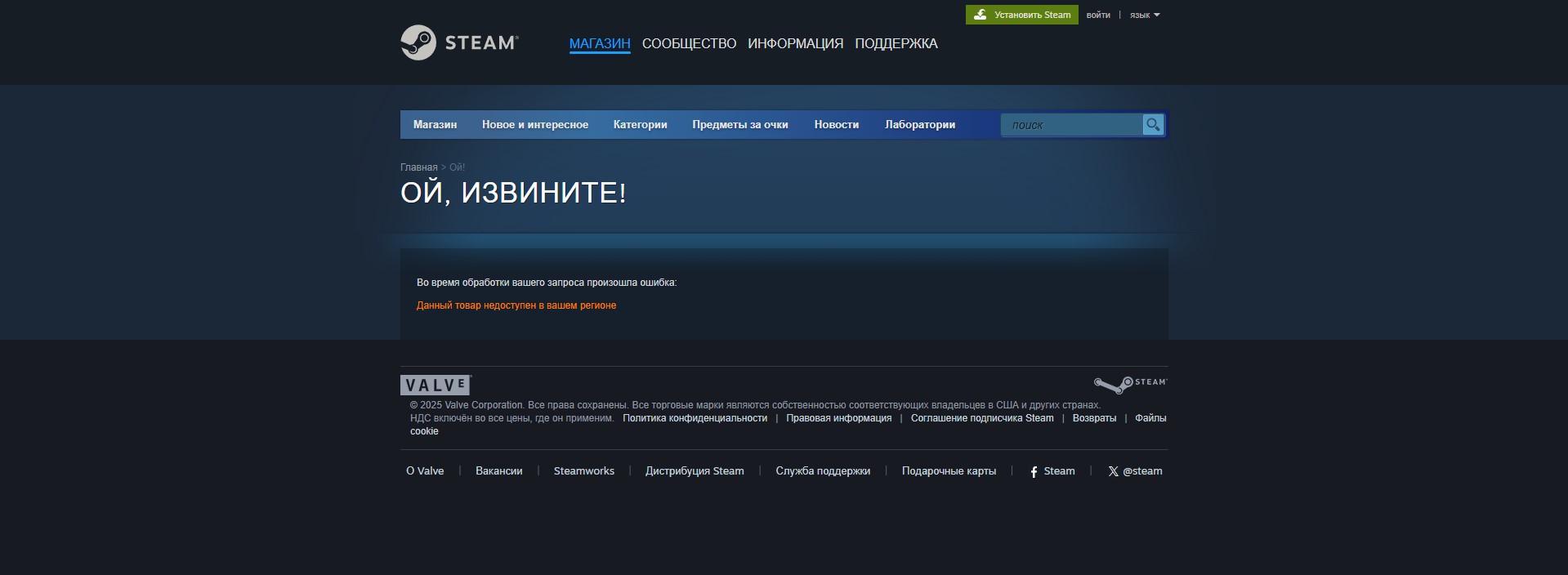
Task: Click the Valve logo in the footer
Action: click(x=436, y=385)
